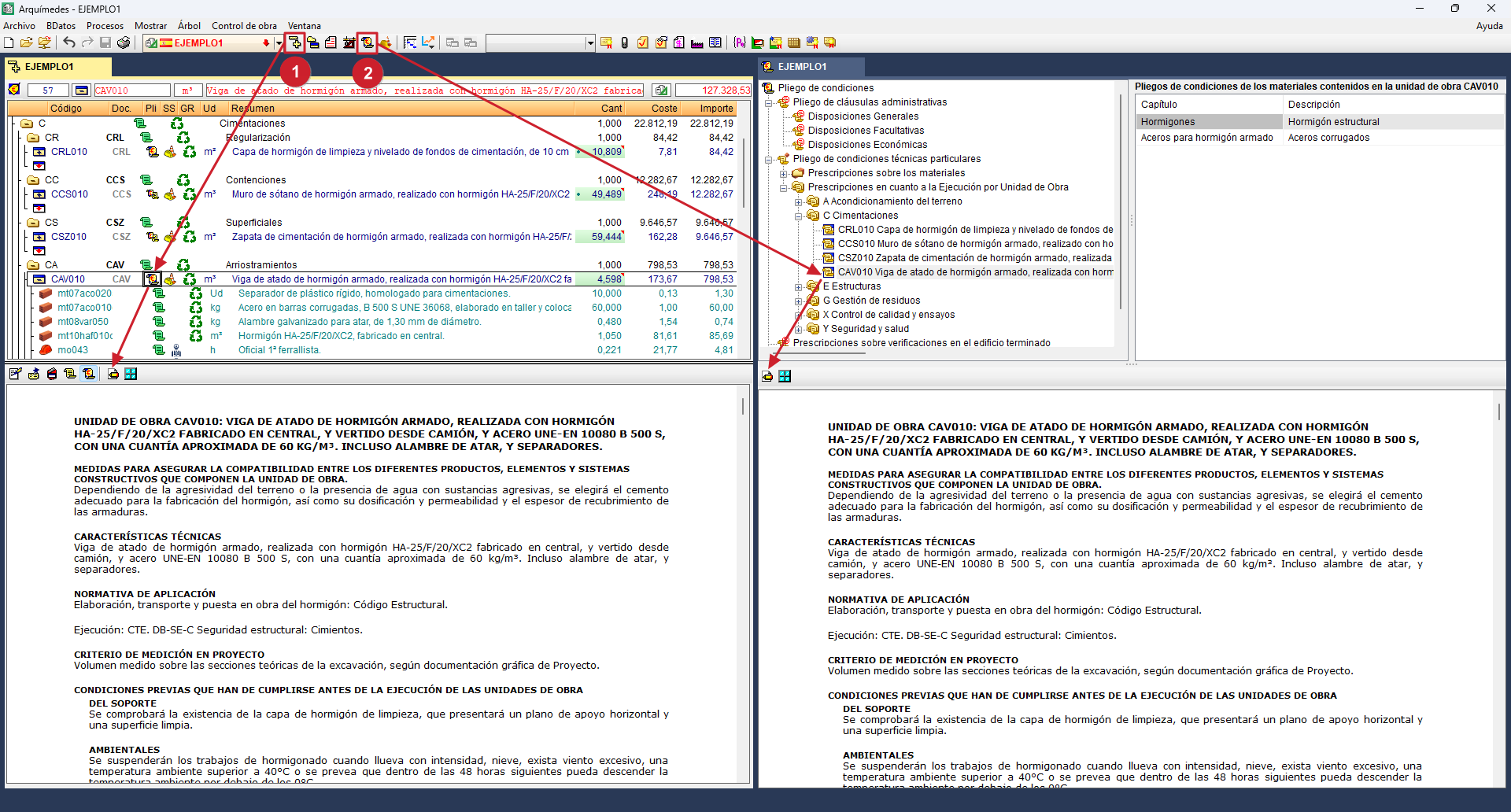Viewport: 1511px width, 812px height.
Task: Click the open book icon in toolbar
Action: 715,42
